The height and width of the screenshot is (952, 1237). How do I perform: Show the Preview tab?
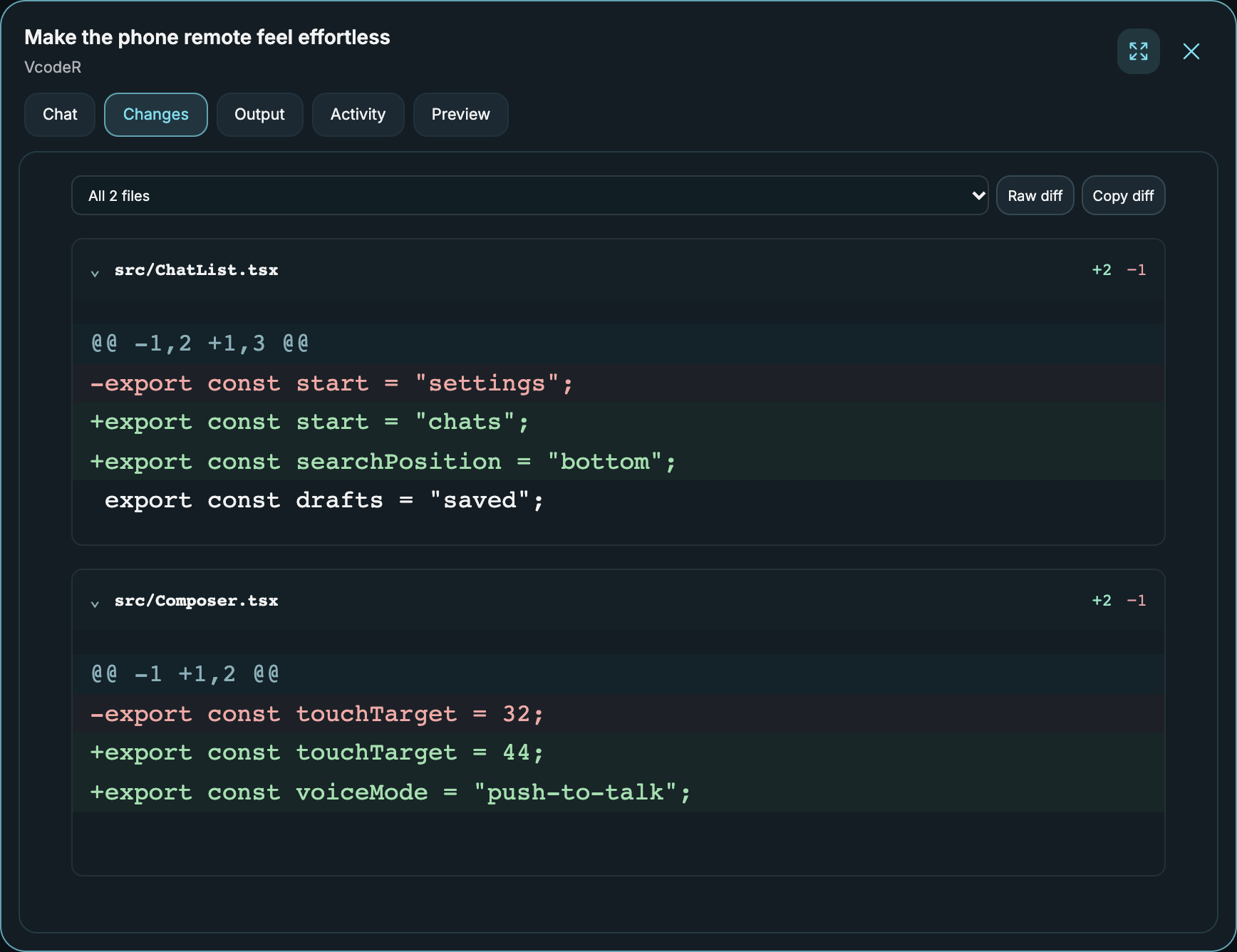point(460,115)
